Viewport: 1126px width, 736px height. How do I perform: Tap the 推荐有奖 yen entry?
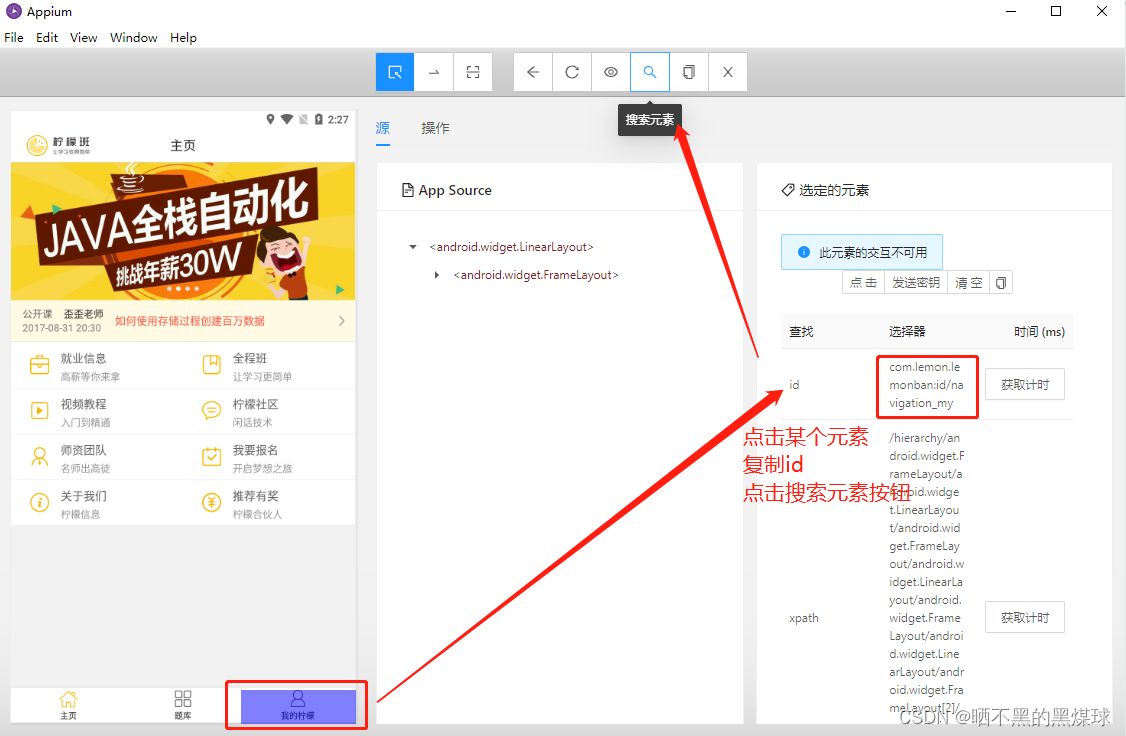point(269,504)
